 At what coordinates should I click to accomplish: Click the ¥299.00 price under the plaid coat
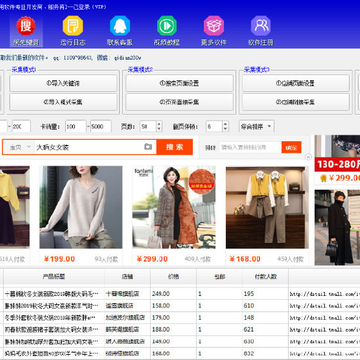click(152, 259)
